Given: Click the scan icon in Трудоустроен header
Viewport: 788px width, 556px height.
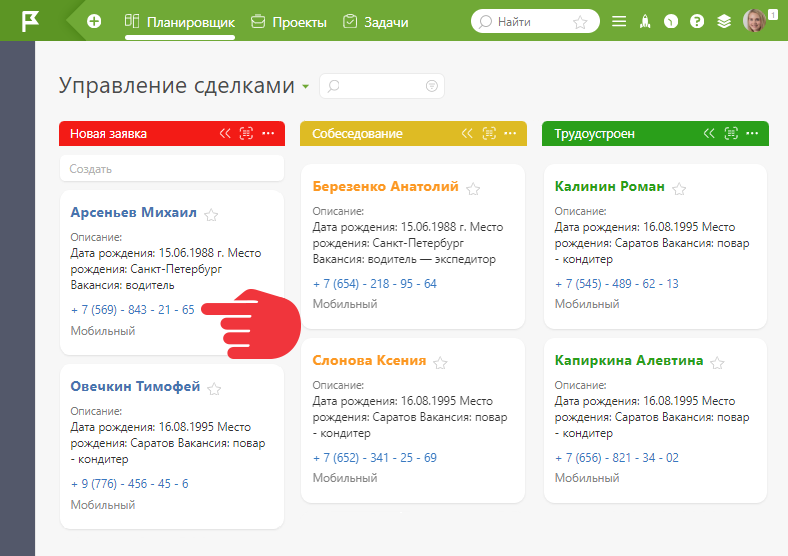Looking at the screenshot, I should point(731,133).
